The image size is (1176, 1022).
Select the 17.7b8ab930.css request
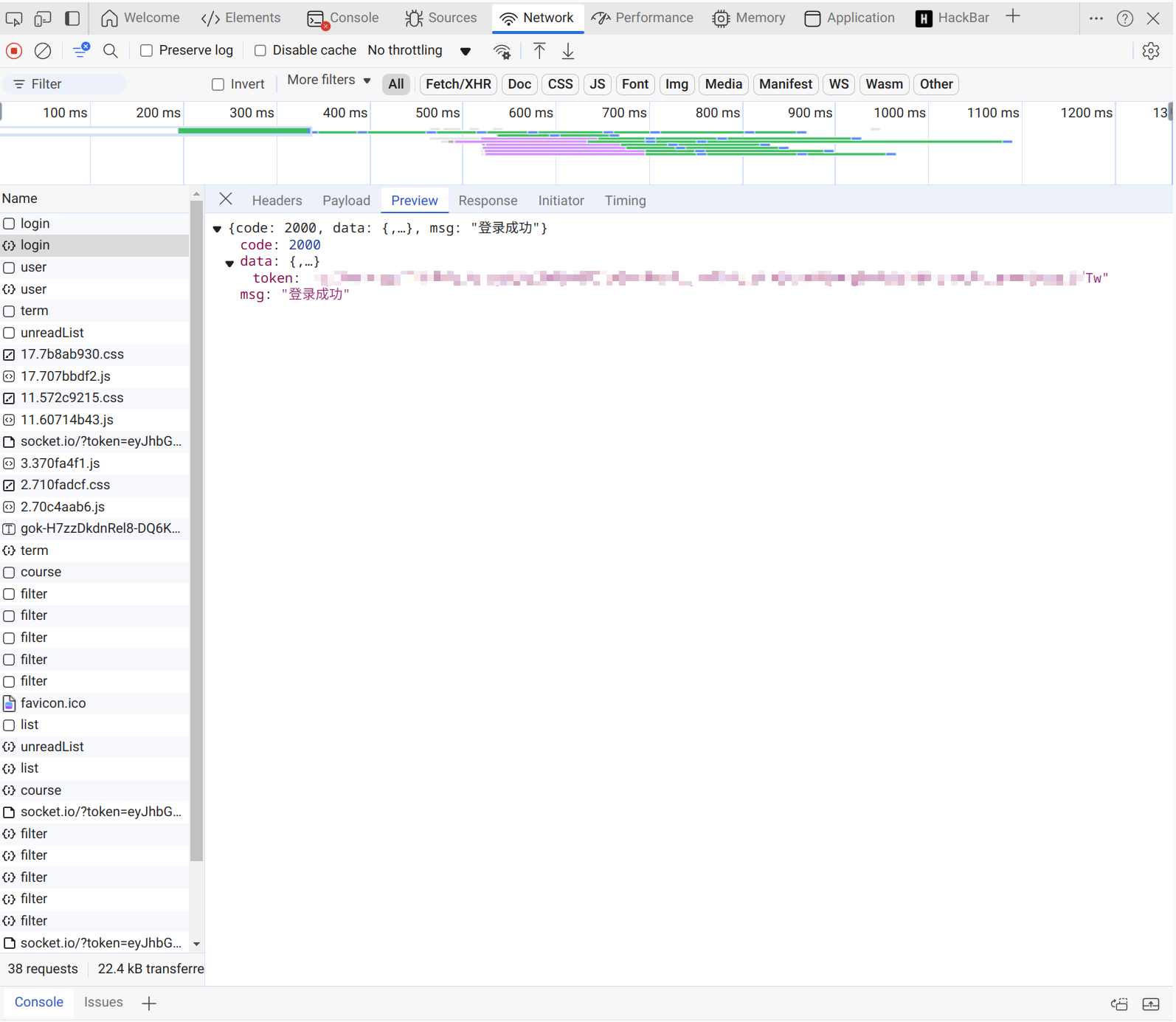tap(94, 354)
